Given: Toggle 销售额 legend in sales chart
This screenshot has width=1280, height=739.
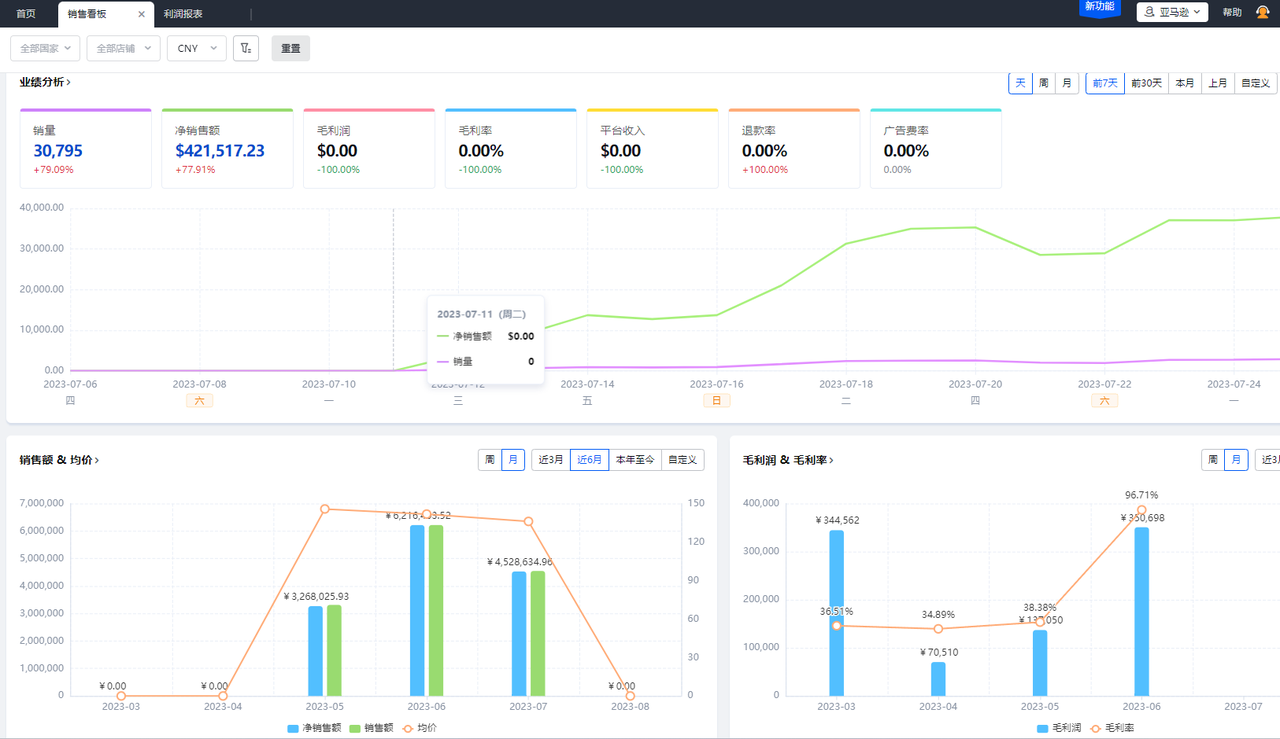Looking at the screenshot, I should [370, 728].
